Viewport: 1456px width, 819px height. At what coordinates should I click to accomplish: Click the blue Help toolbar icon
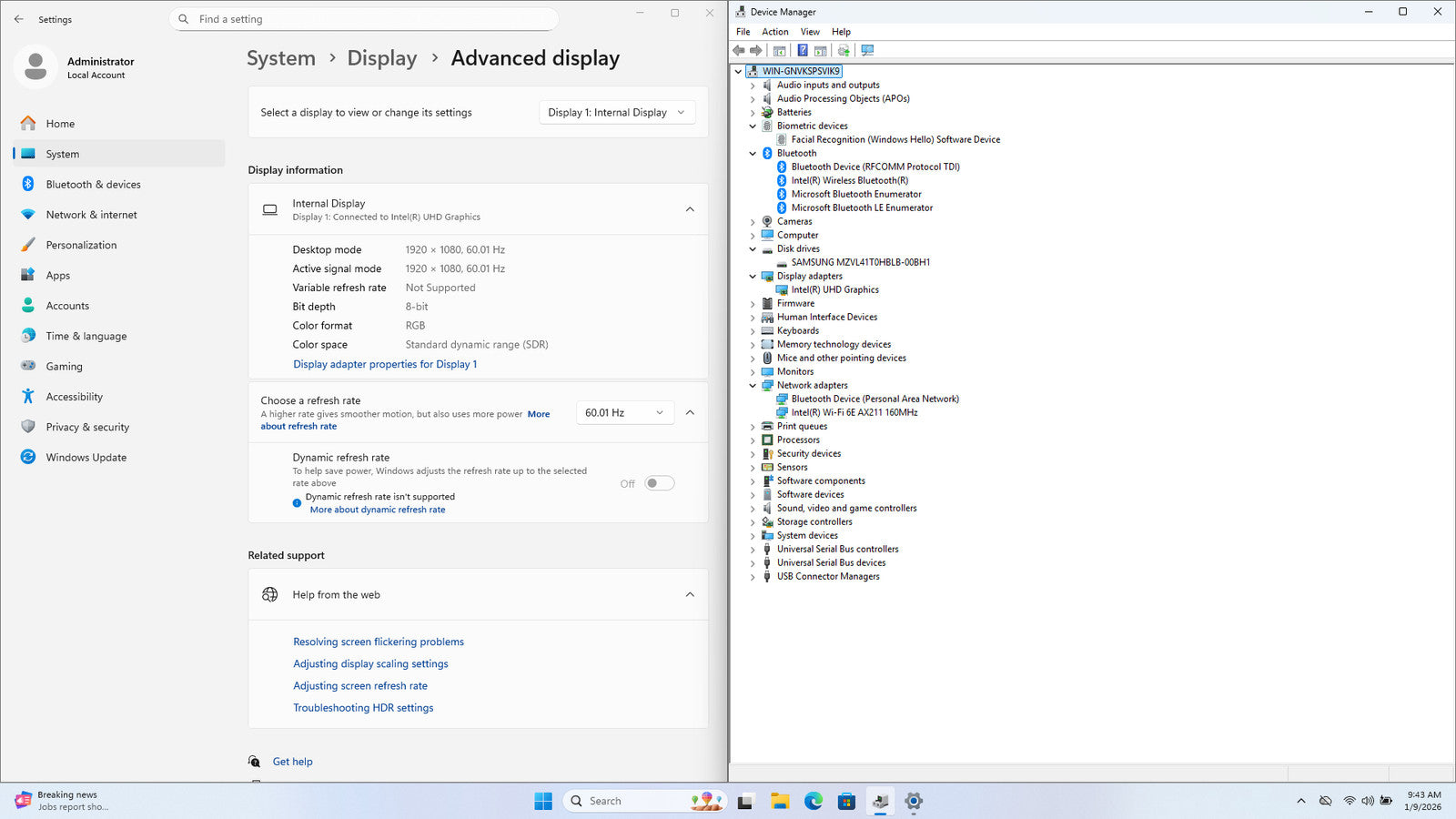(x=803, y=51)
